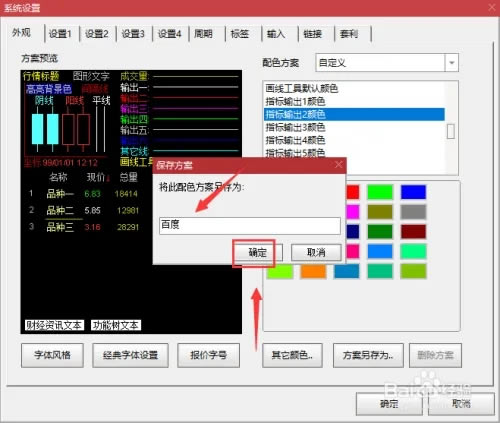Image resolution: width=500 pixels, height=423 pixels.
Task: Pick the bright green color swatch
Action: click(380, 192)
